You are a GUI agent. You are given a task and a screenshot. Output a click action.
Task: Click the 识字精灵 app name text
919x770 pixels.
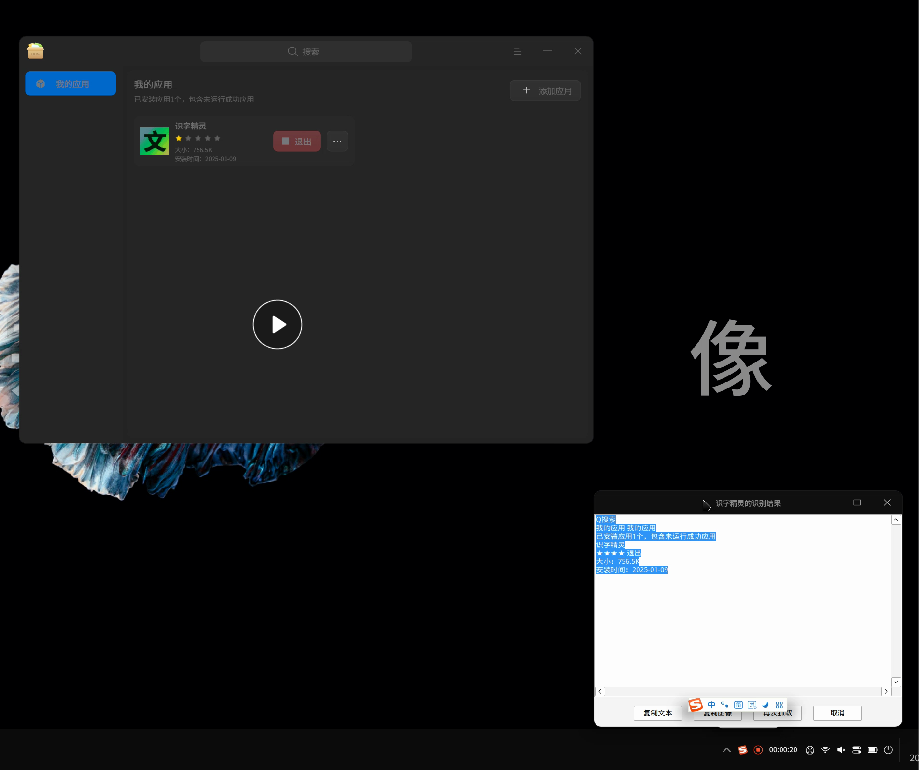click(x=190, y=126)
